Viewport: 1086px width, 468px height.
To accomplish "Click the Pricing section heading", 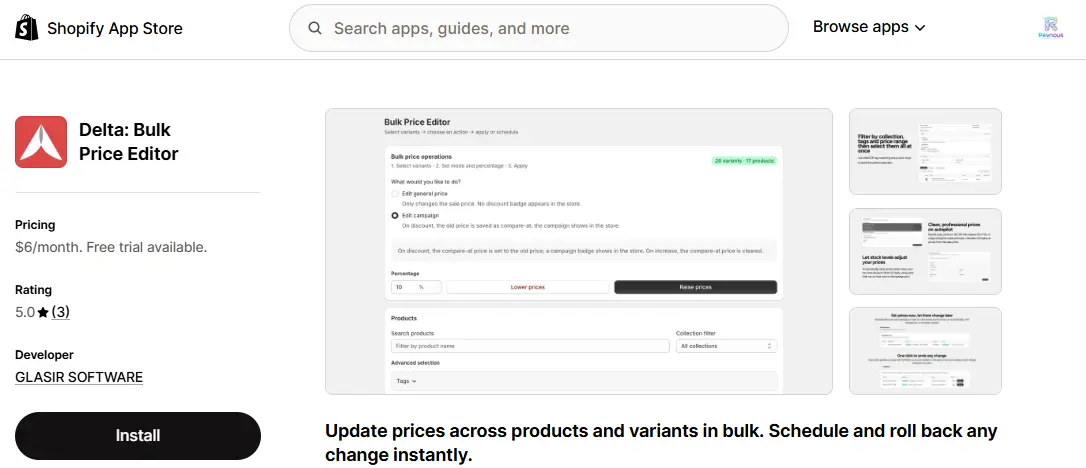I will click(35, 225).
